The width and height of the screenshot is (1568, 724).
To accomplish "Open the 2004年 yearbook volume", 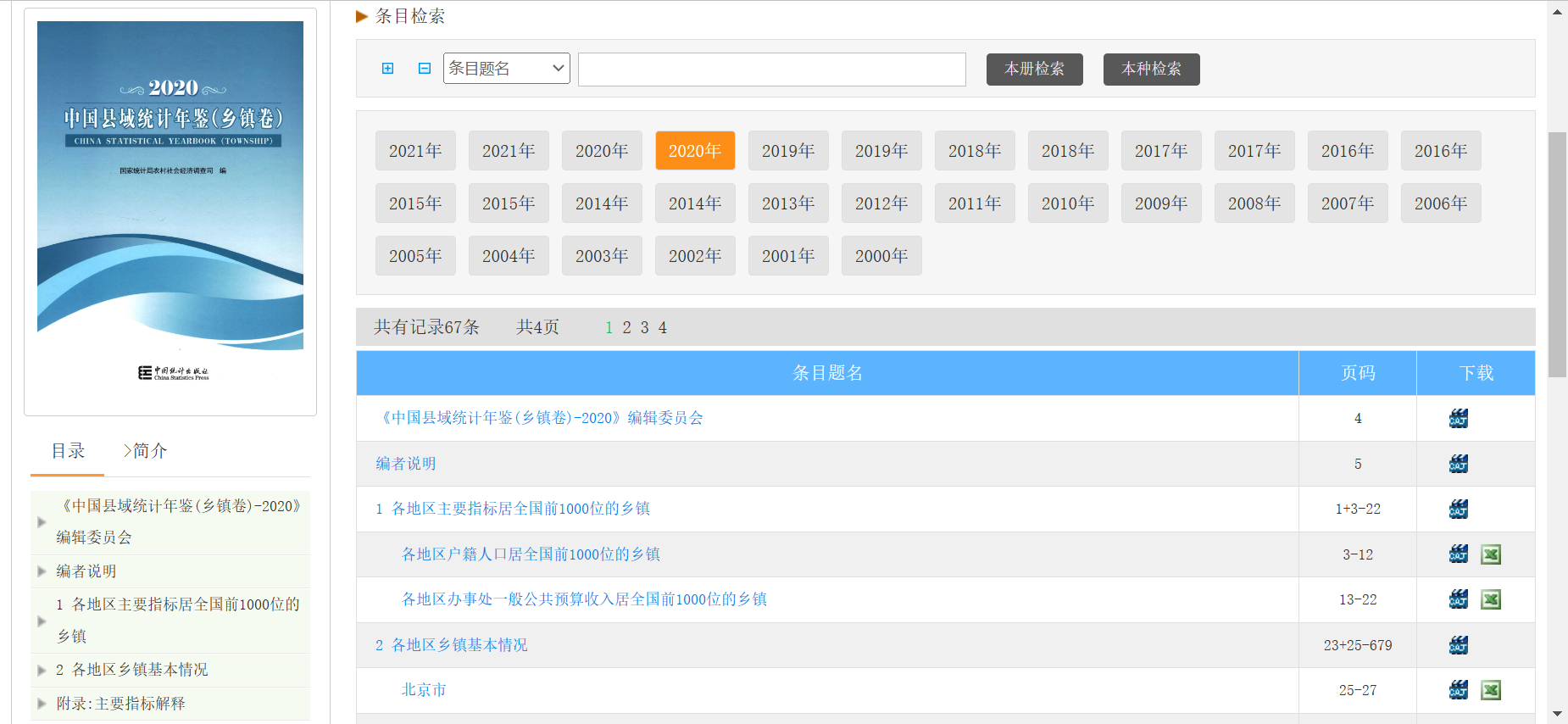I will point(509,256).
